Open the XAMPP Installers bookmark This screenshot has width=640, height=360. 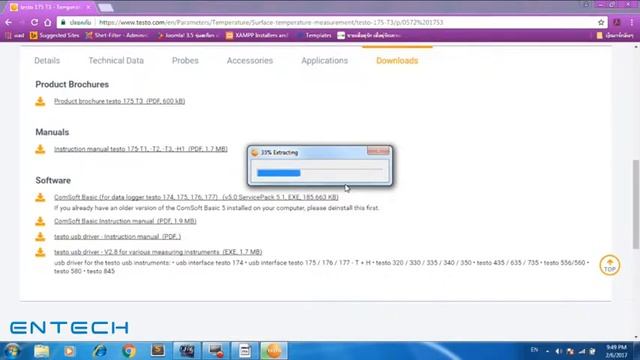258,36
